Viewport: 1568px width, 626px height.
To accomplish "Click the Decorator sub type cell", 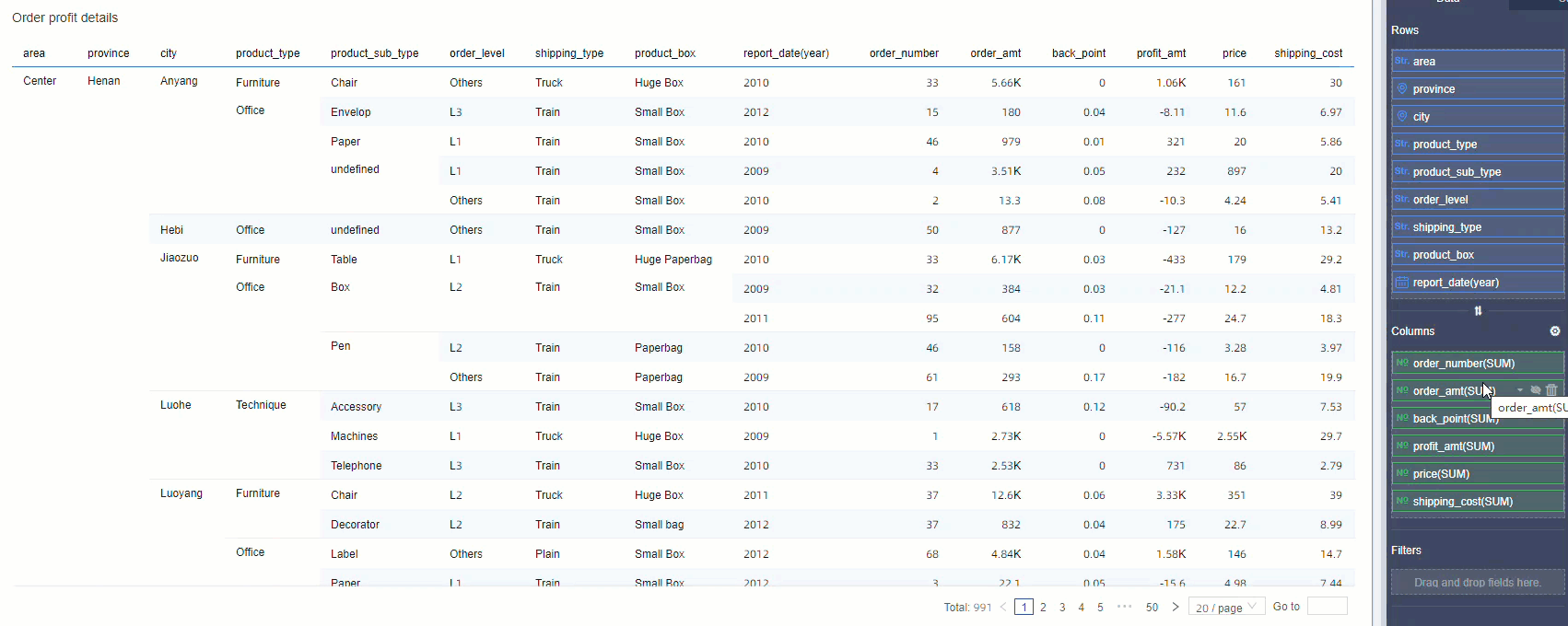I will pos(356,525).
